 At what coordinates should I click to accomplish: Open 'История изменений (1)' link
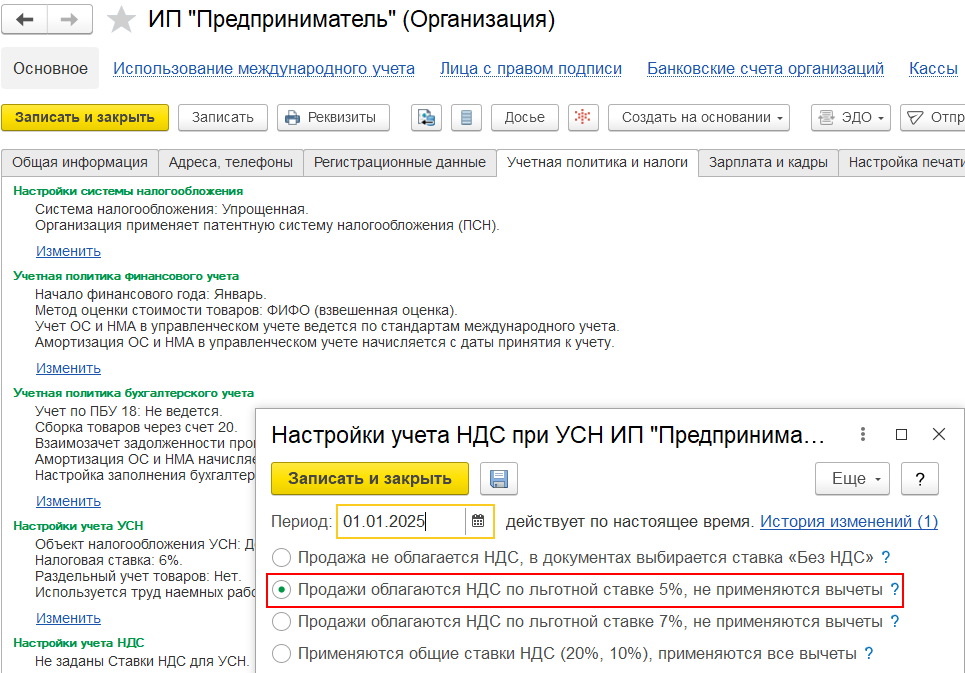point(849,522)
